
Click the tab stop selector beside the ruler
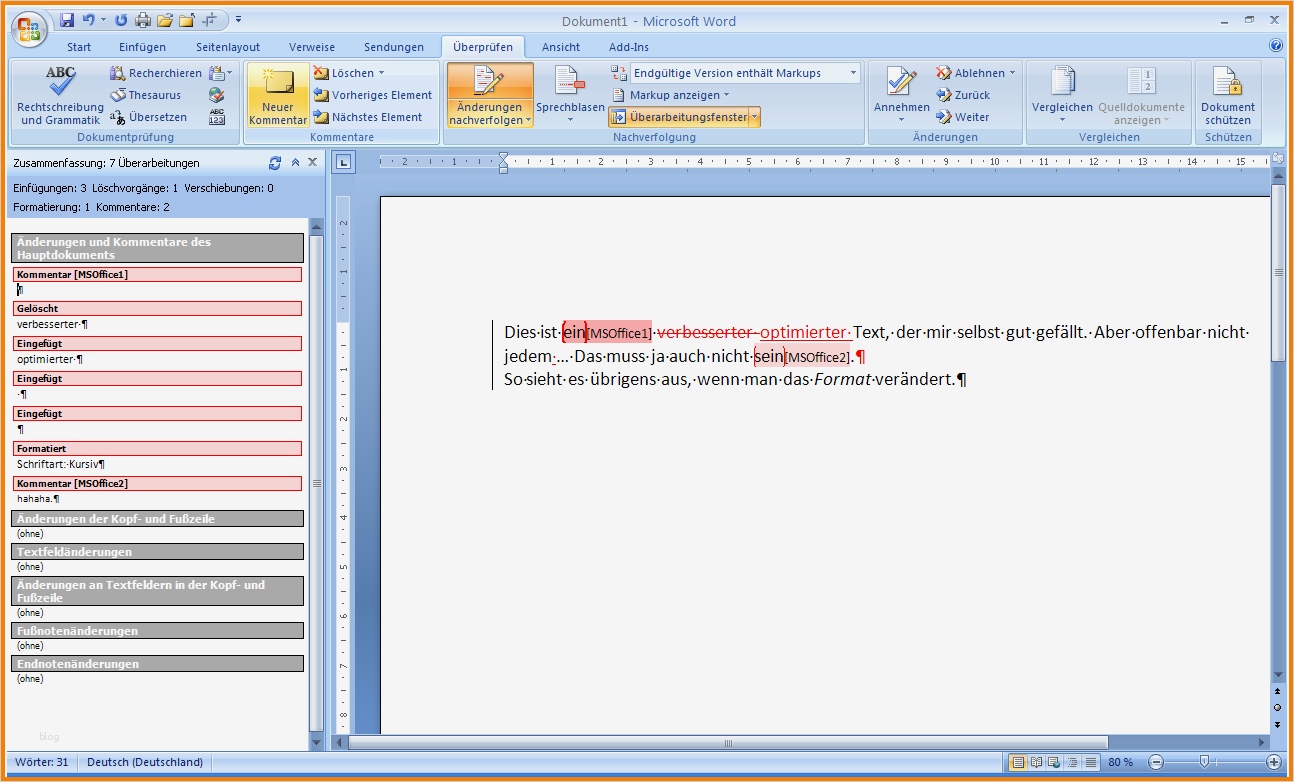click(342, 161)
